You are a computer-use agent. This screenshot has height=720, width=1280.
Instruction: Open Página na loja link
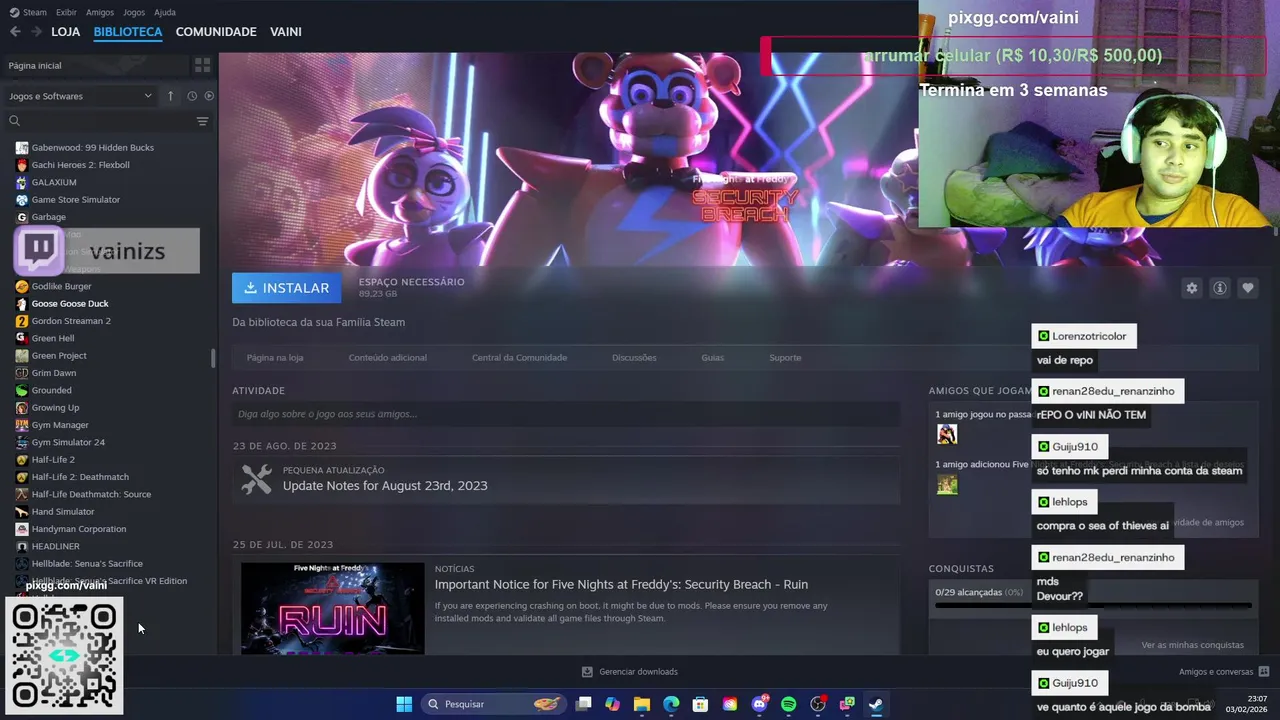(x=275, y=358)
